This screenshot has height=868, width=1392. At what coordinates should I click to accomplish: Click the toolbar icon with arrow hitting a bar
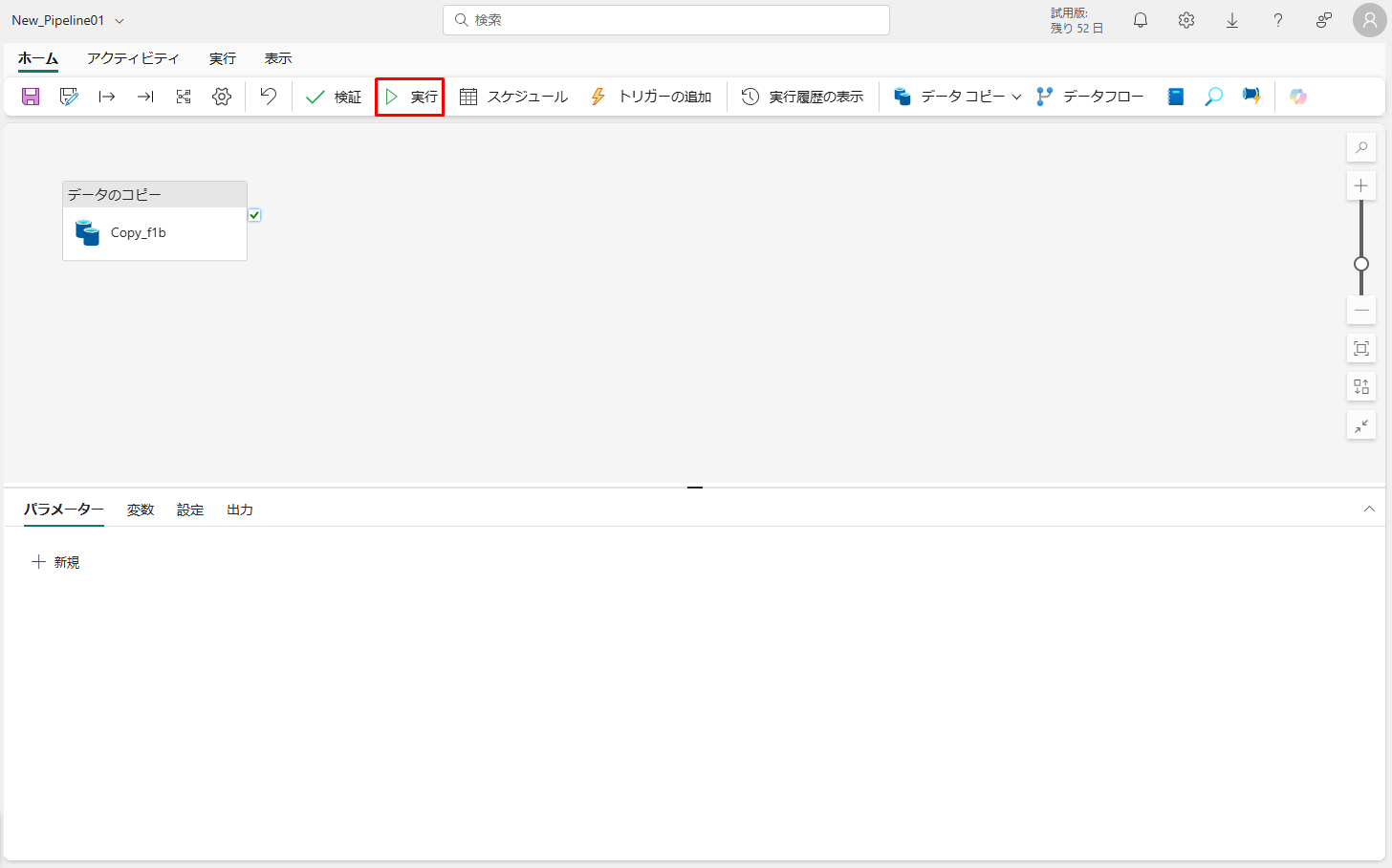(x=145, y=97)
